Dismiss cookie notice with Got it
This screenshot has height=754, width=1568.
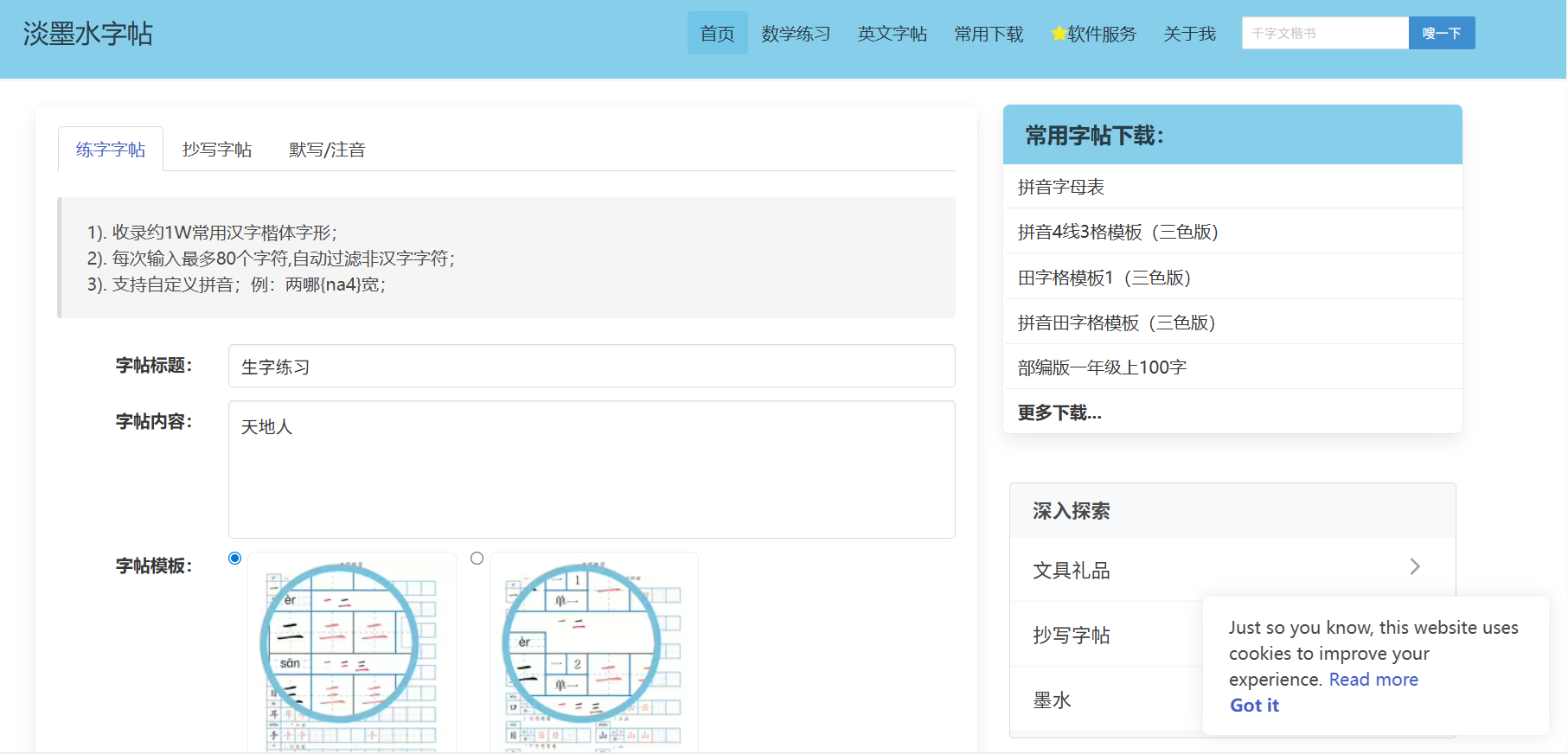point(1254,706)
